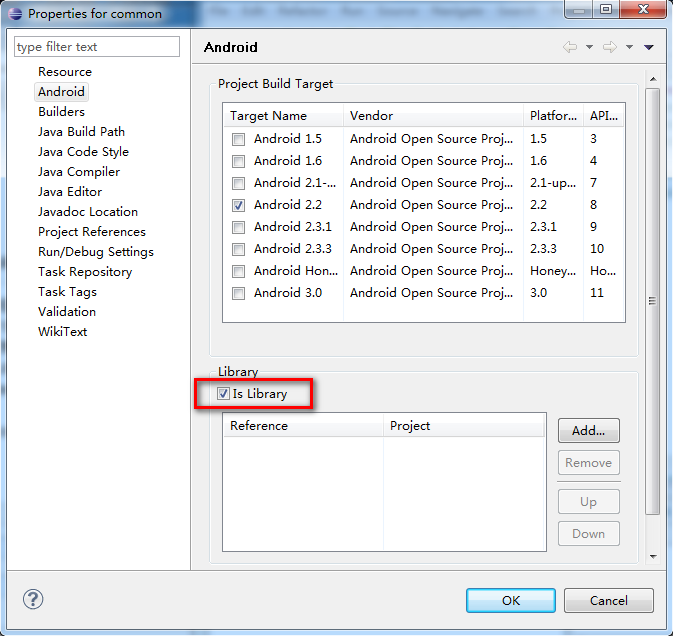The image size is (673, 636).
Task: Open the WikiText page
Action: (x=62, y=332)
